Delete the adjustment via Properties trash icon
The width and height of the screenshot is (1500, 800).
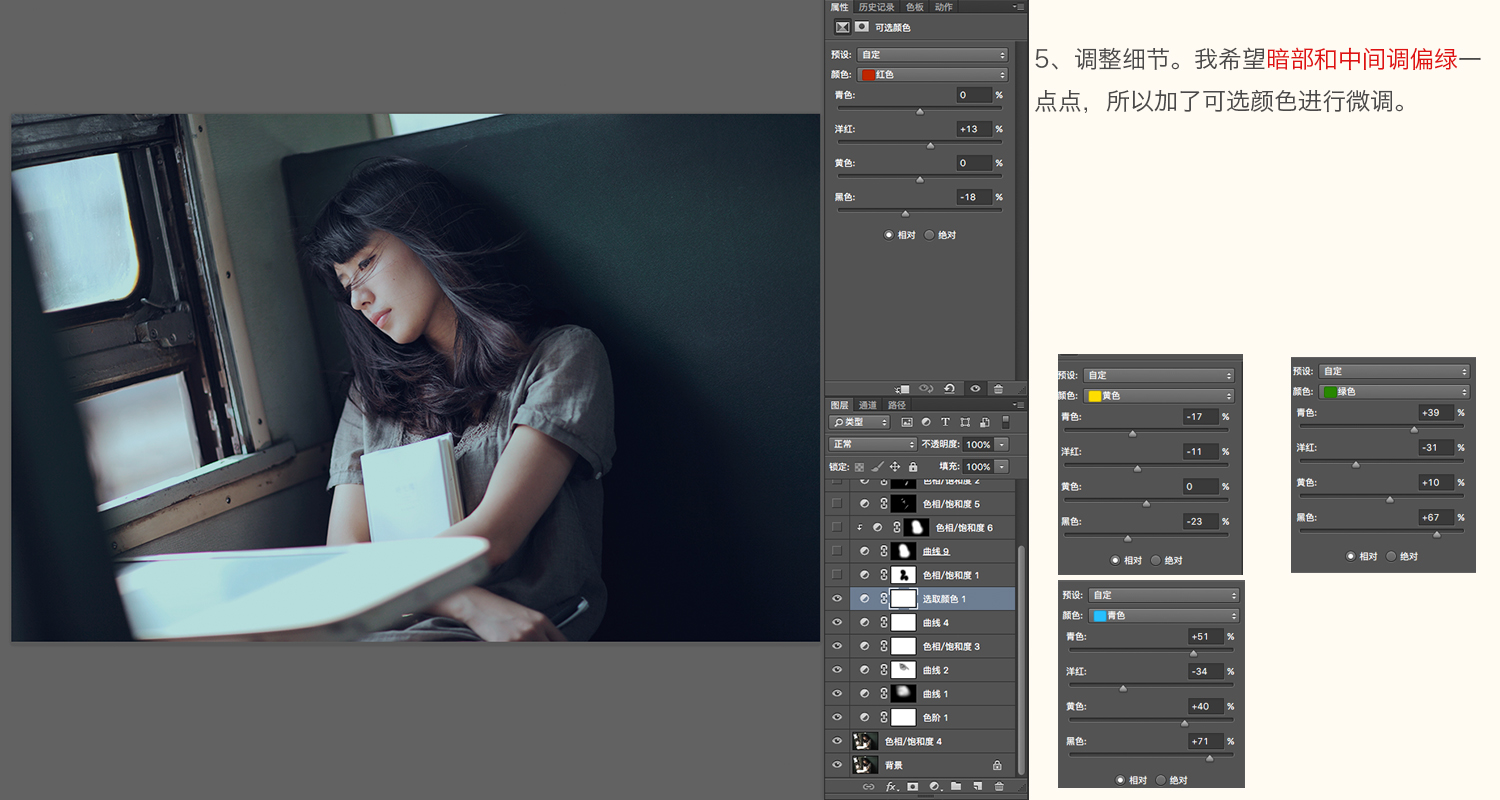998,388
